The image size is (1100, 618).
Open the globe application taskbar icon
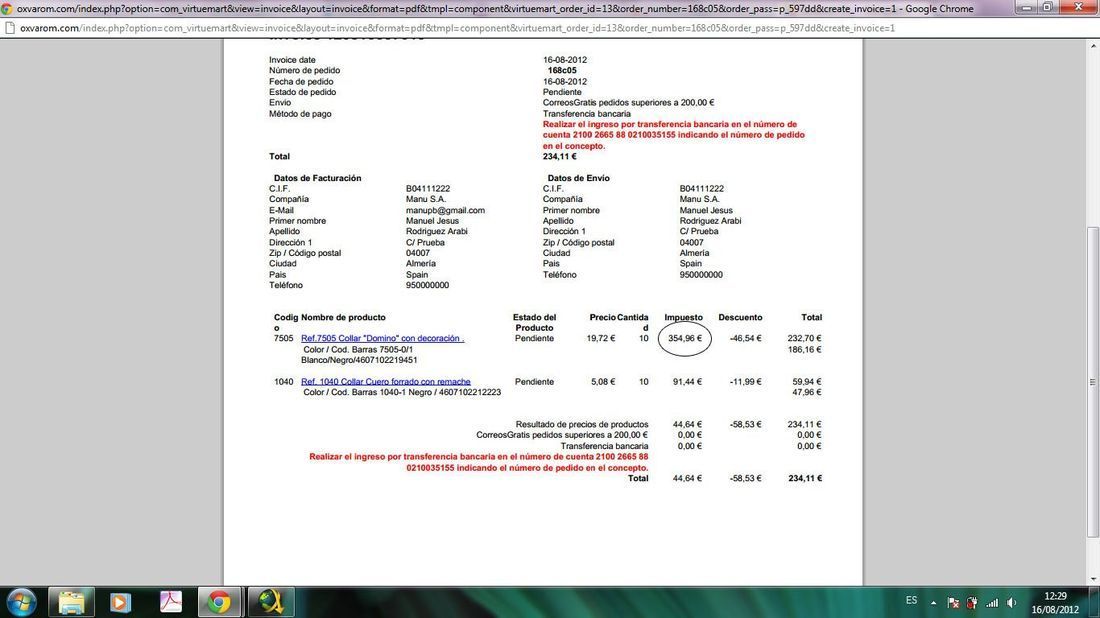tap(270, 602)
